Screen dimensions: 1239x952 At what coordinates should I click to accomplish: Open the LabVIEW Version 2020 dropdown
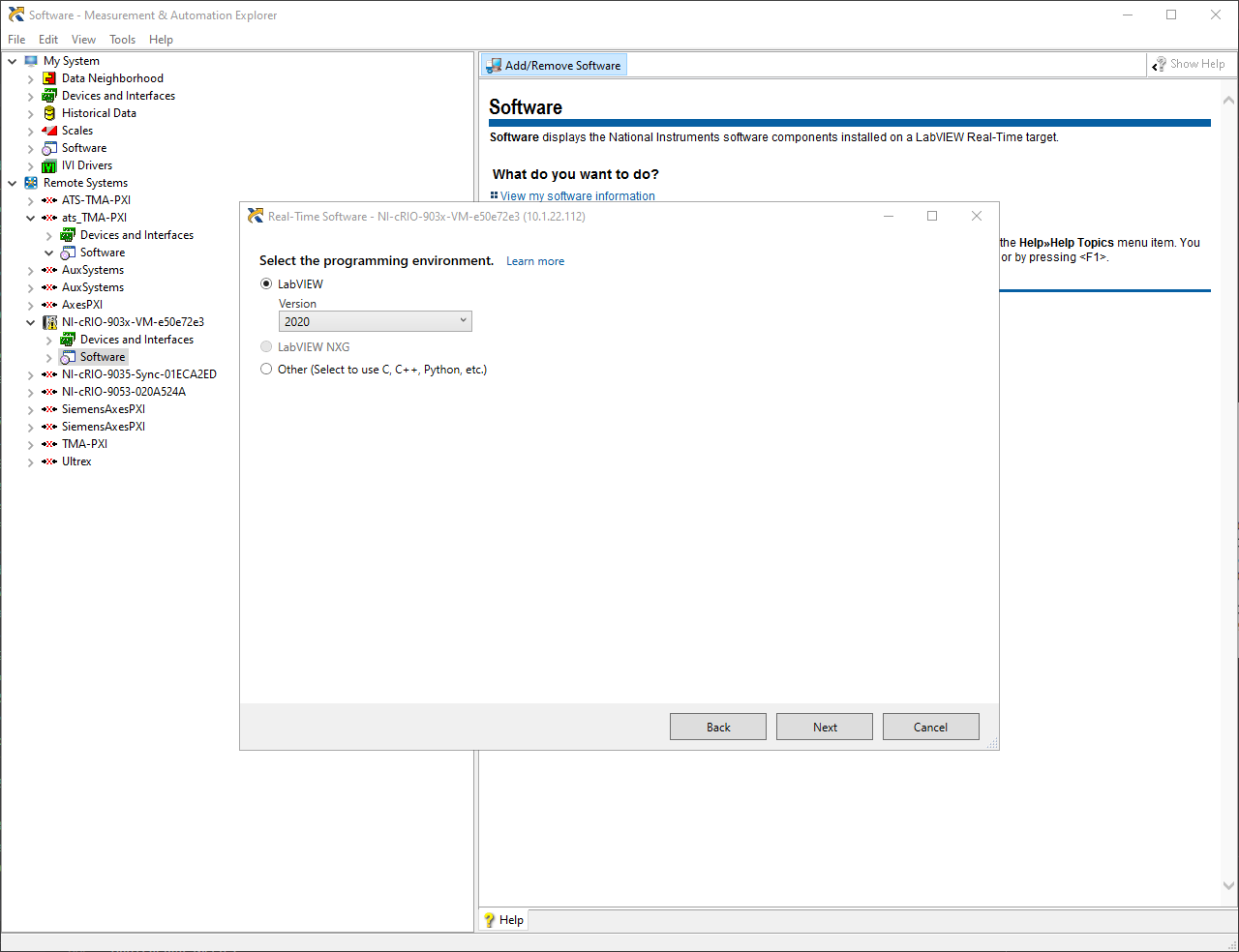point(376,321)
